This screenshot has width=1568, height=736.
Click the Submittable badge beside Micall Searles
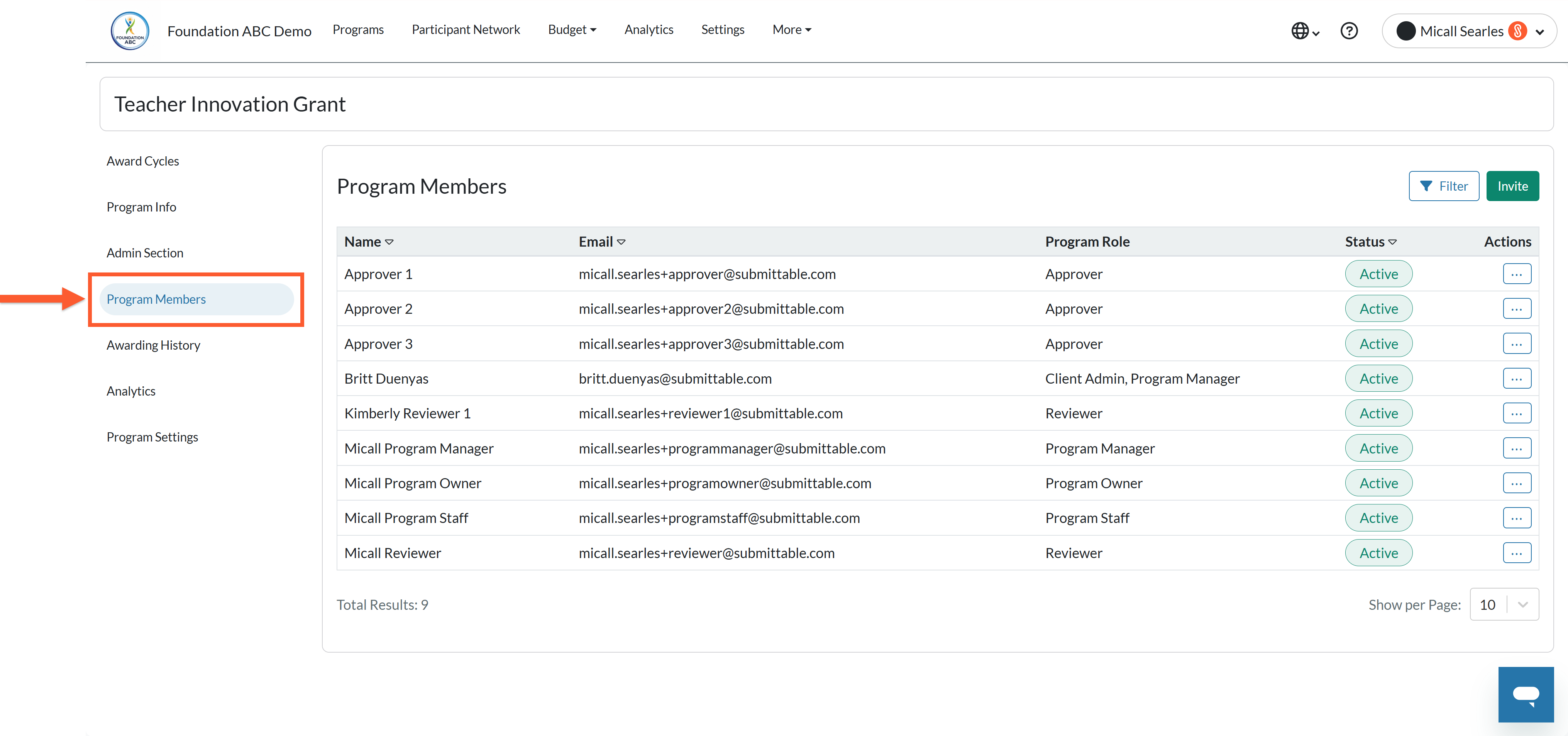[1518, 31]
